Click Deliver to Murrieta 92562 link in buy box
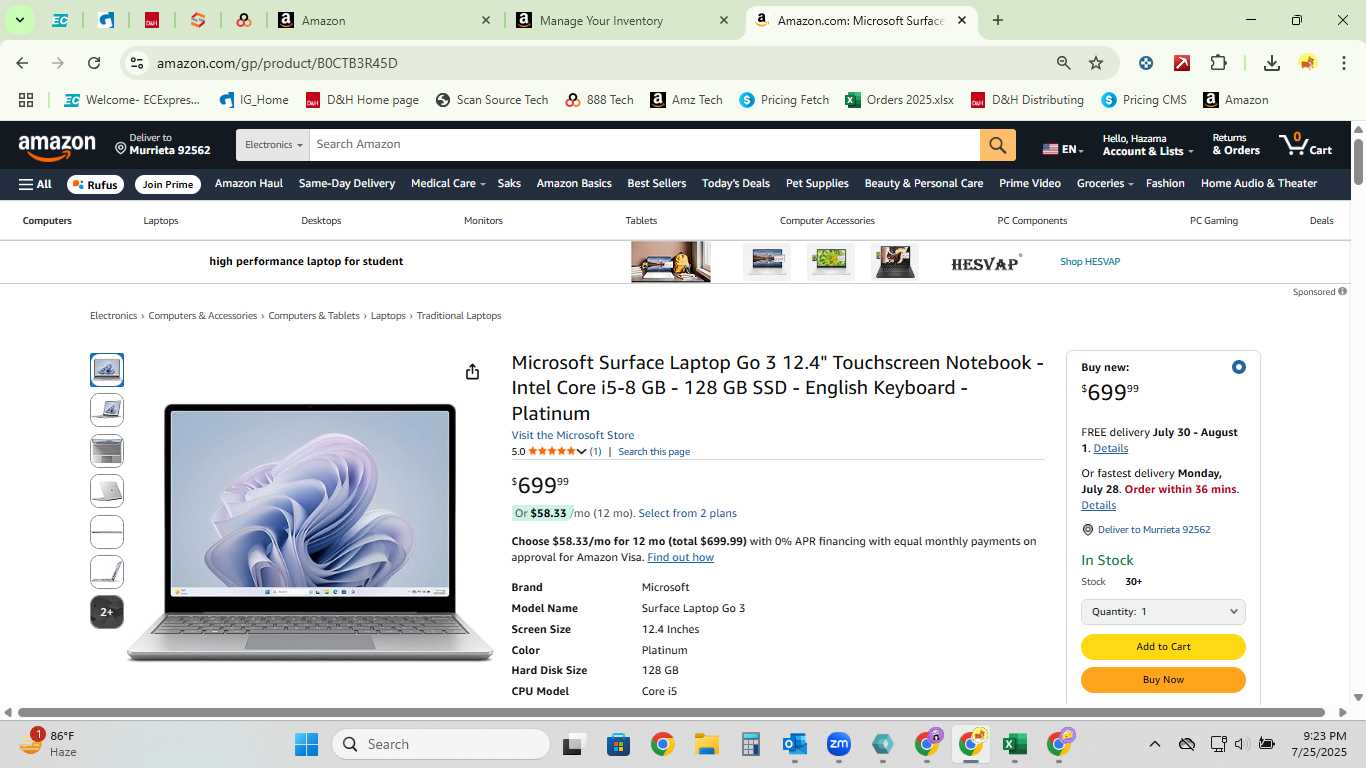 point(1154,530)
